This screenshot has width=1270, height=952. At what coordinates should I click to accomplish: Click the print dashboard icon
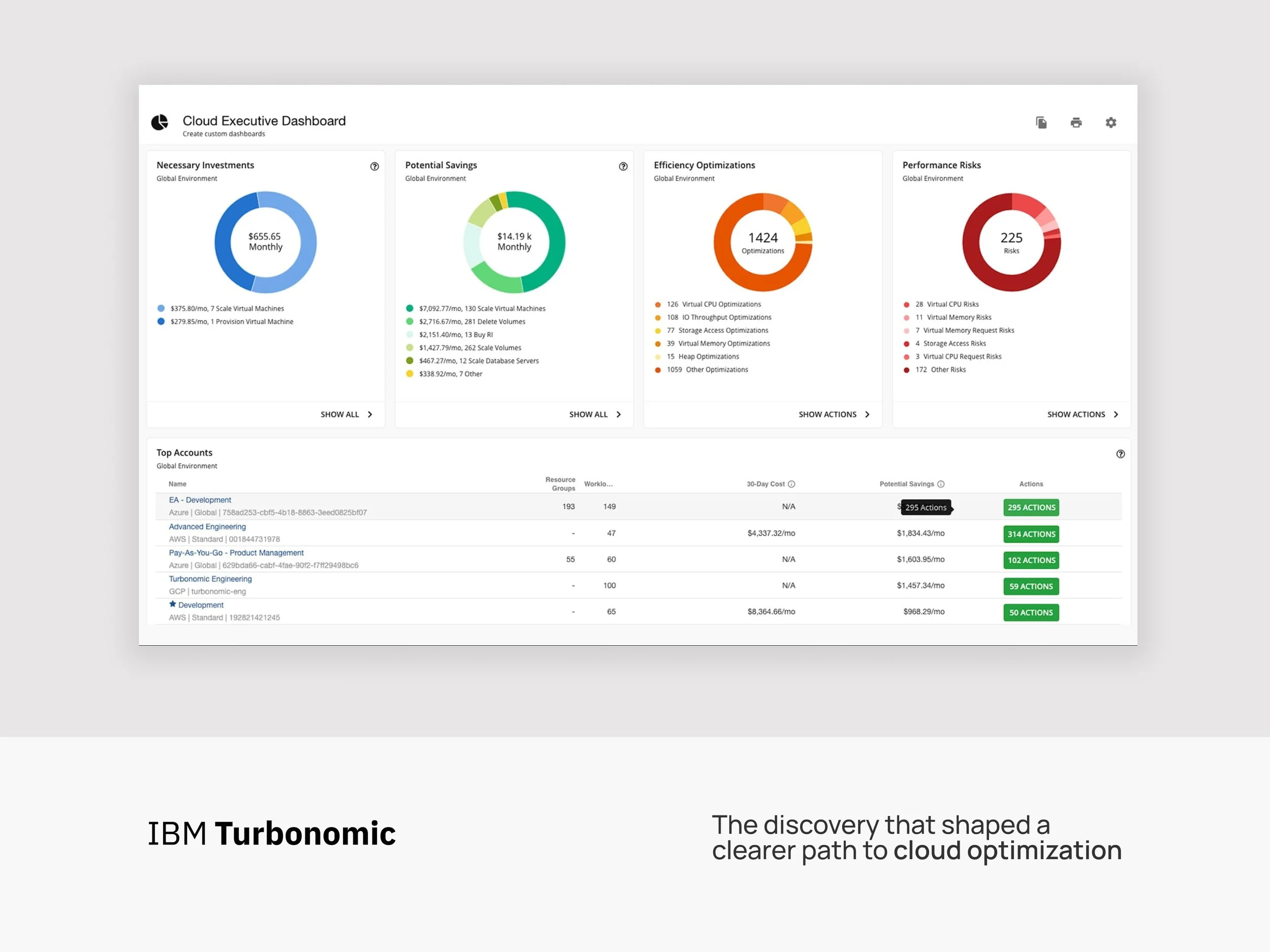[x=1076, y=122]
